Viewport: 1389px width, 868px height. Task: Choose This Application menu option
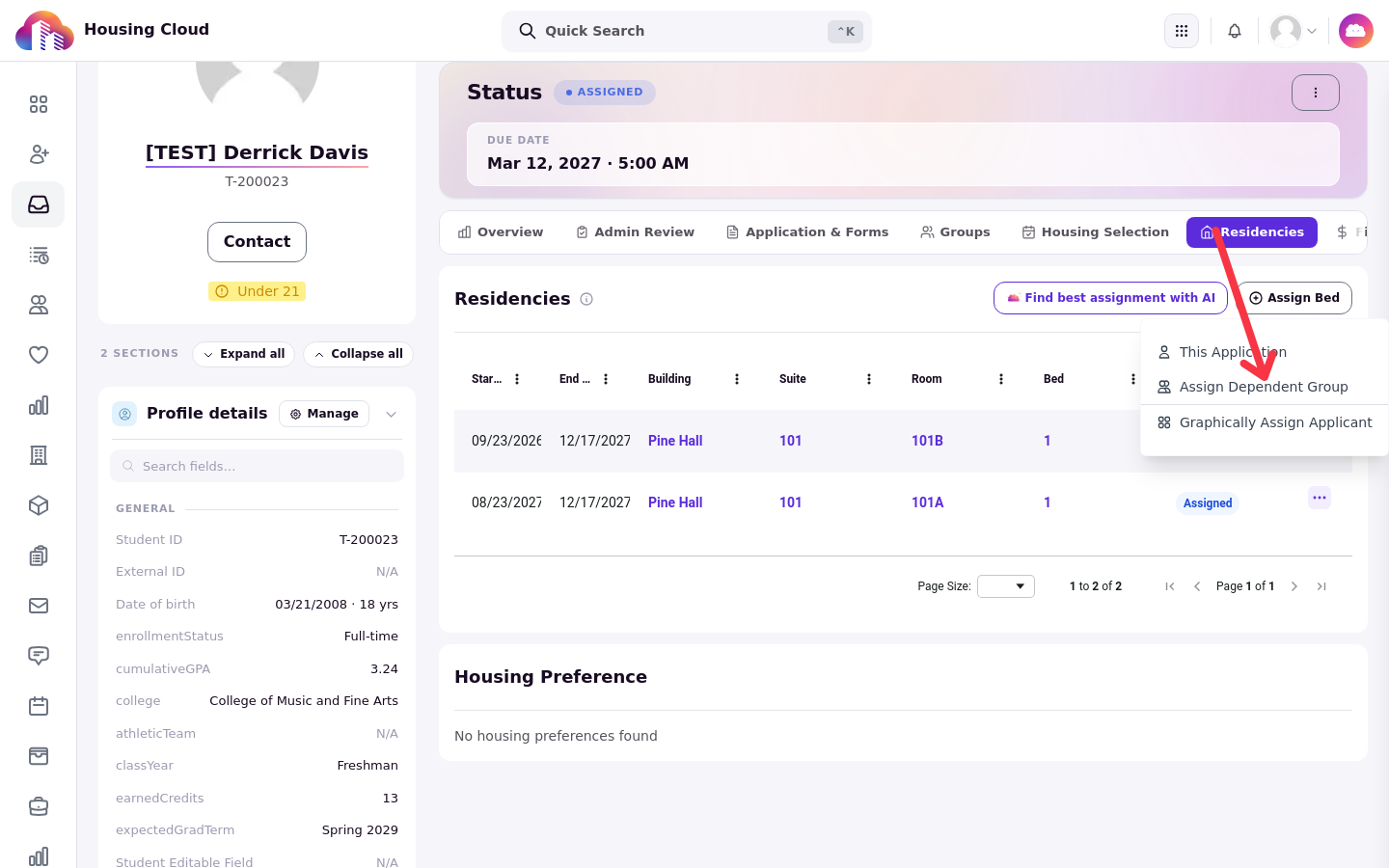point(1264,352)
